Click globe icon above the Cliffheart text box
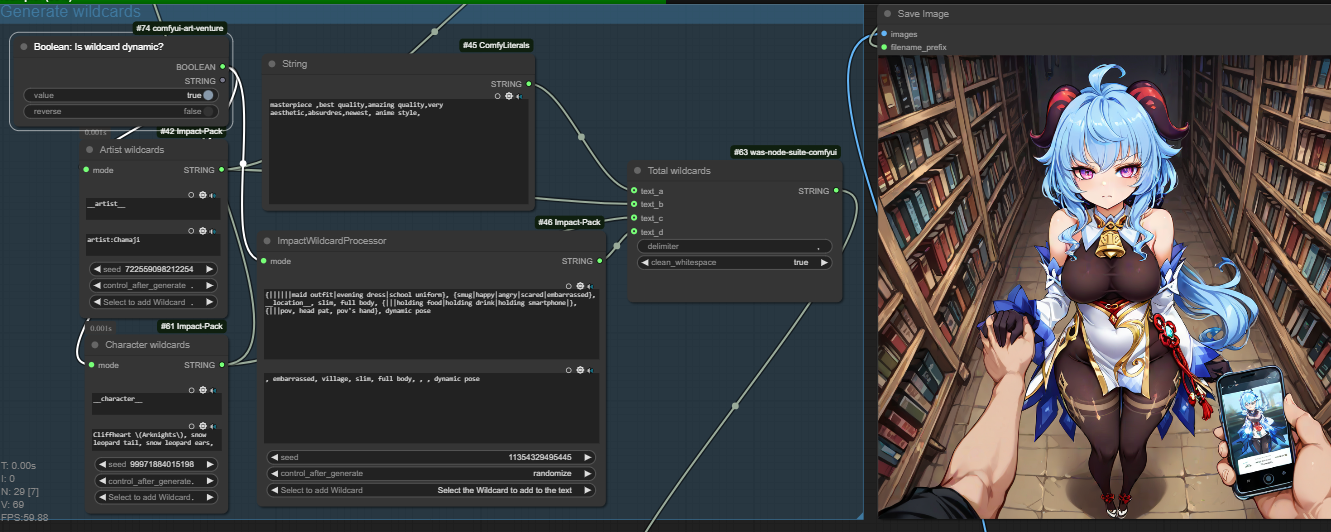 tap(202, 425)
